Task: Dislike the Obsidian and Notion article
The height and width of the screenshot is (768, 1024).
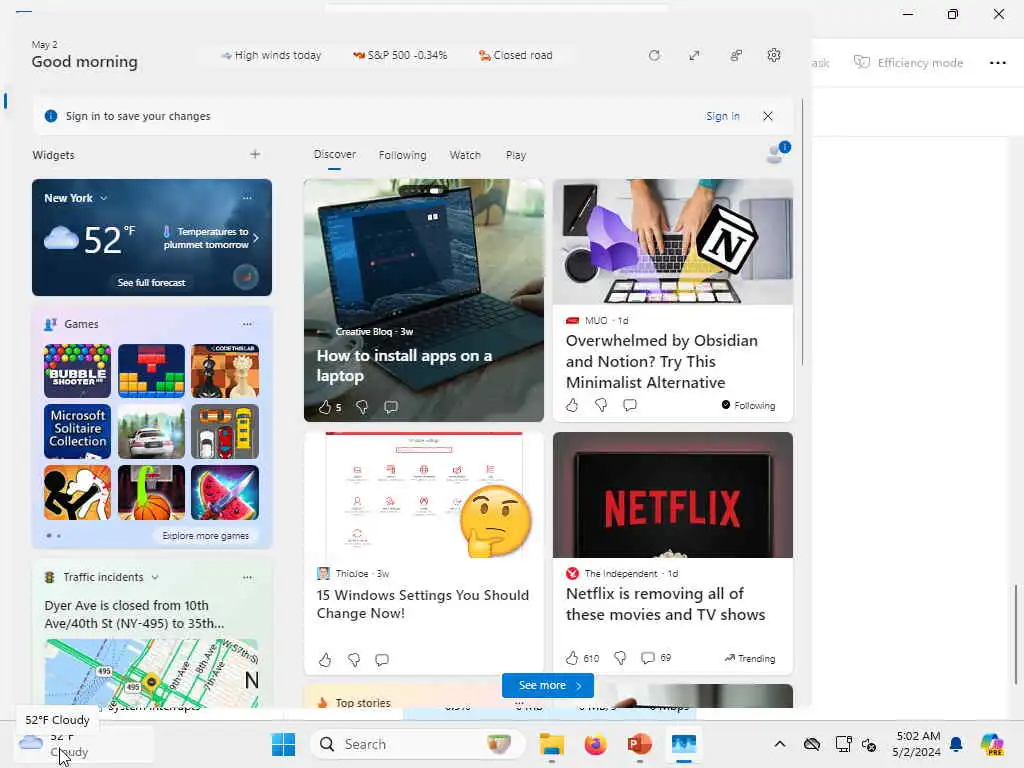Action: coord(601,405)
